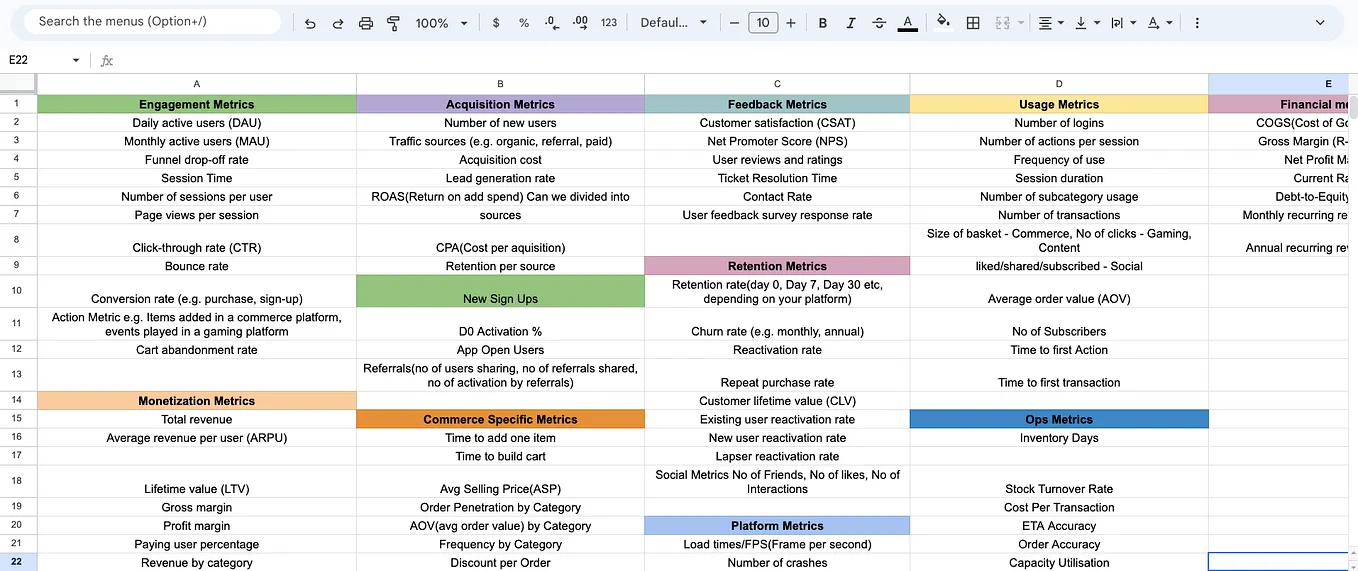Increase decimal places icon

(580, 22)
